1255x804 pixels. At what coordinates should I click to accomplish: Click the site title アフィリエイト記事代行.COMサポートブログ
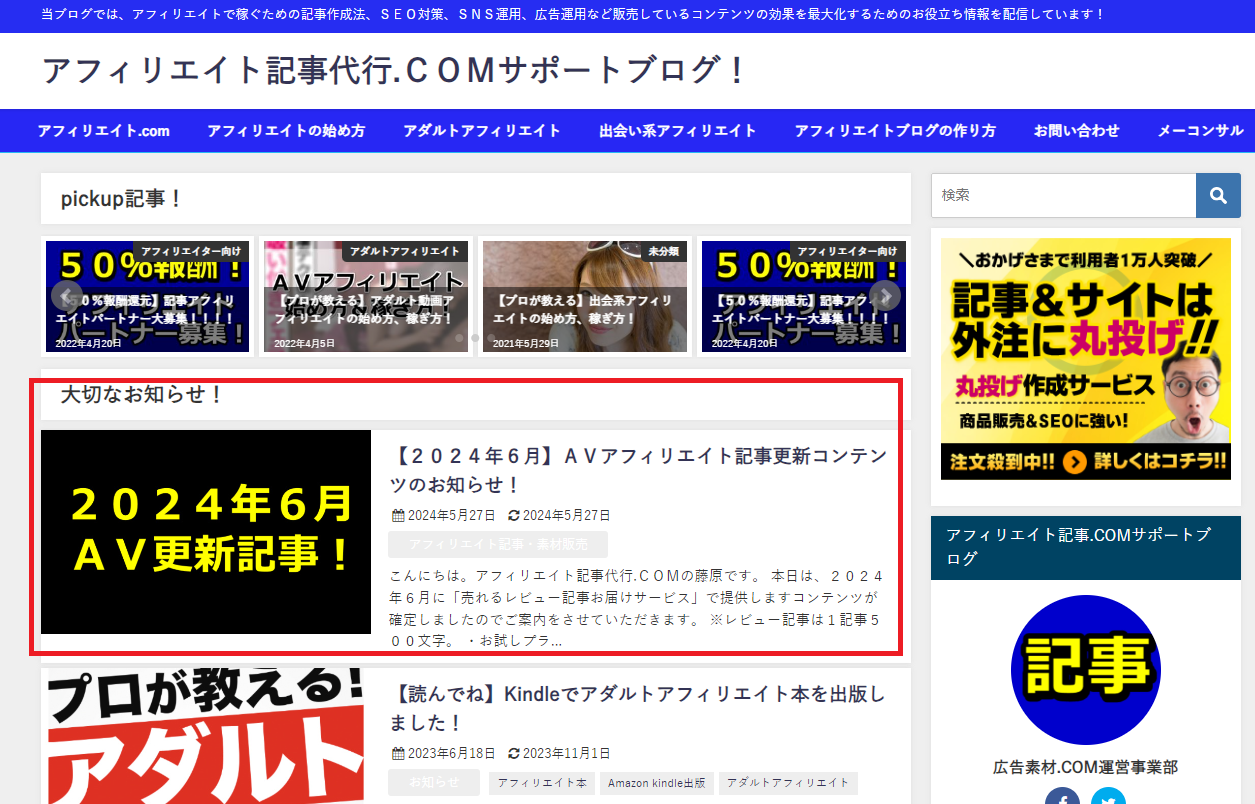[x=394, y=70]
